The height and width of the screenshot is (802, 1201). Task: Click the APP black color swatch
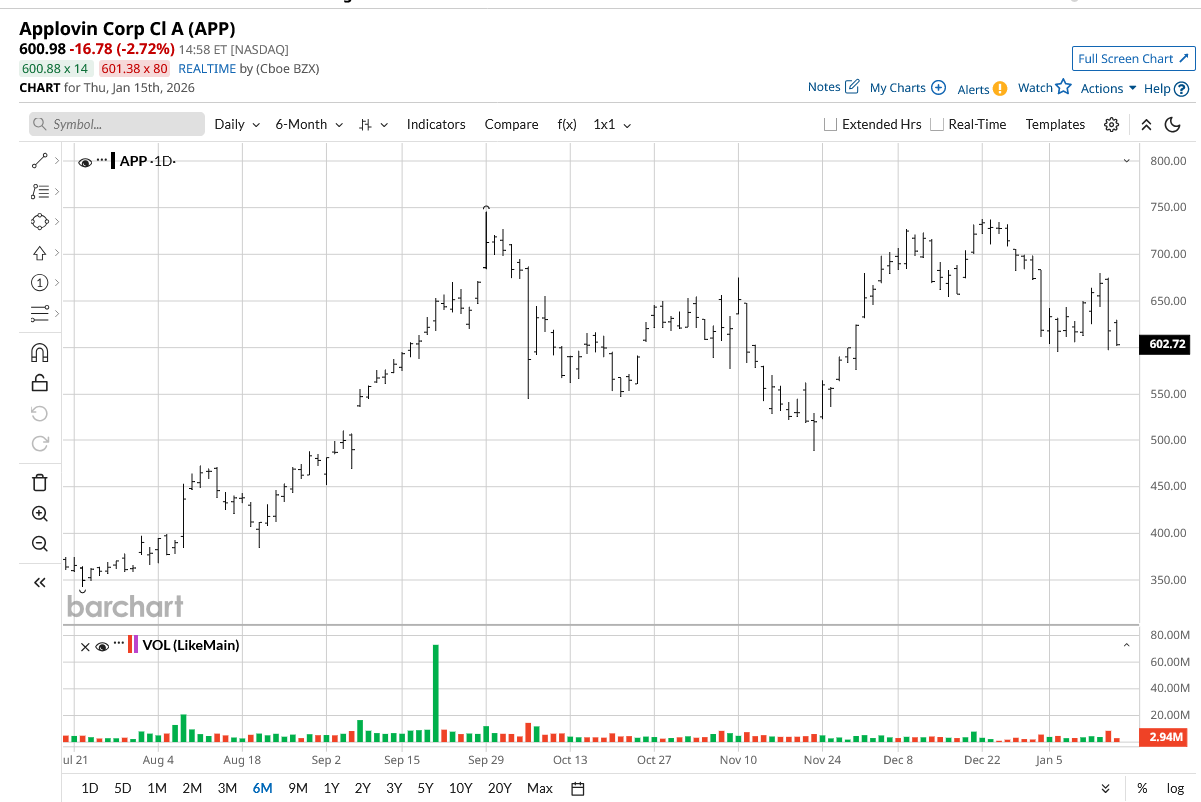113,160
